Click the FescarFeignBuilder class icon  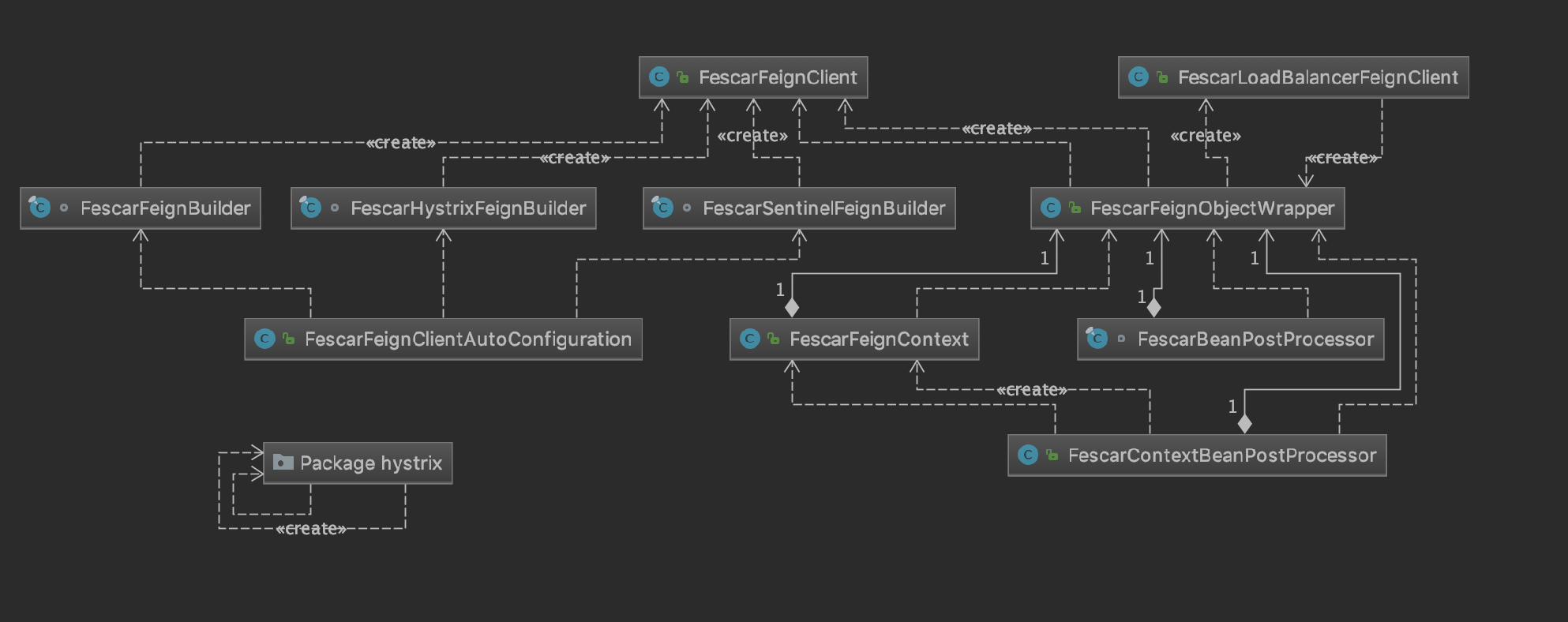click(39, 208)
